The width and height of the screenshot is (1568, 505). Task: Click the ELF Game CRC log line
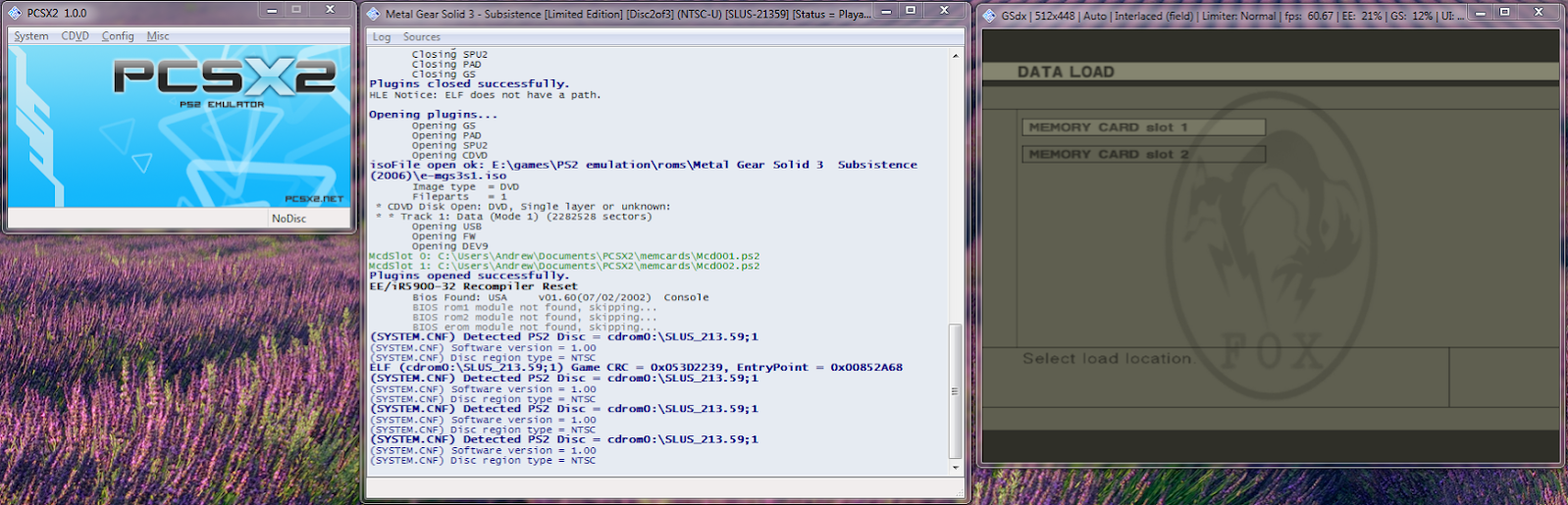[636, 368]
